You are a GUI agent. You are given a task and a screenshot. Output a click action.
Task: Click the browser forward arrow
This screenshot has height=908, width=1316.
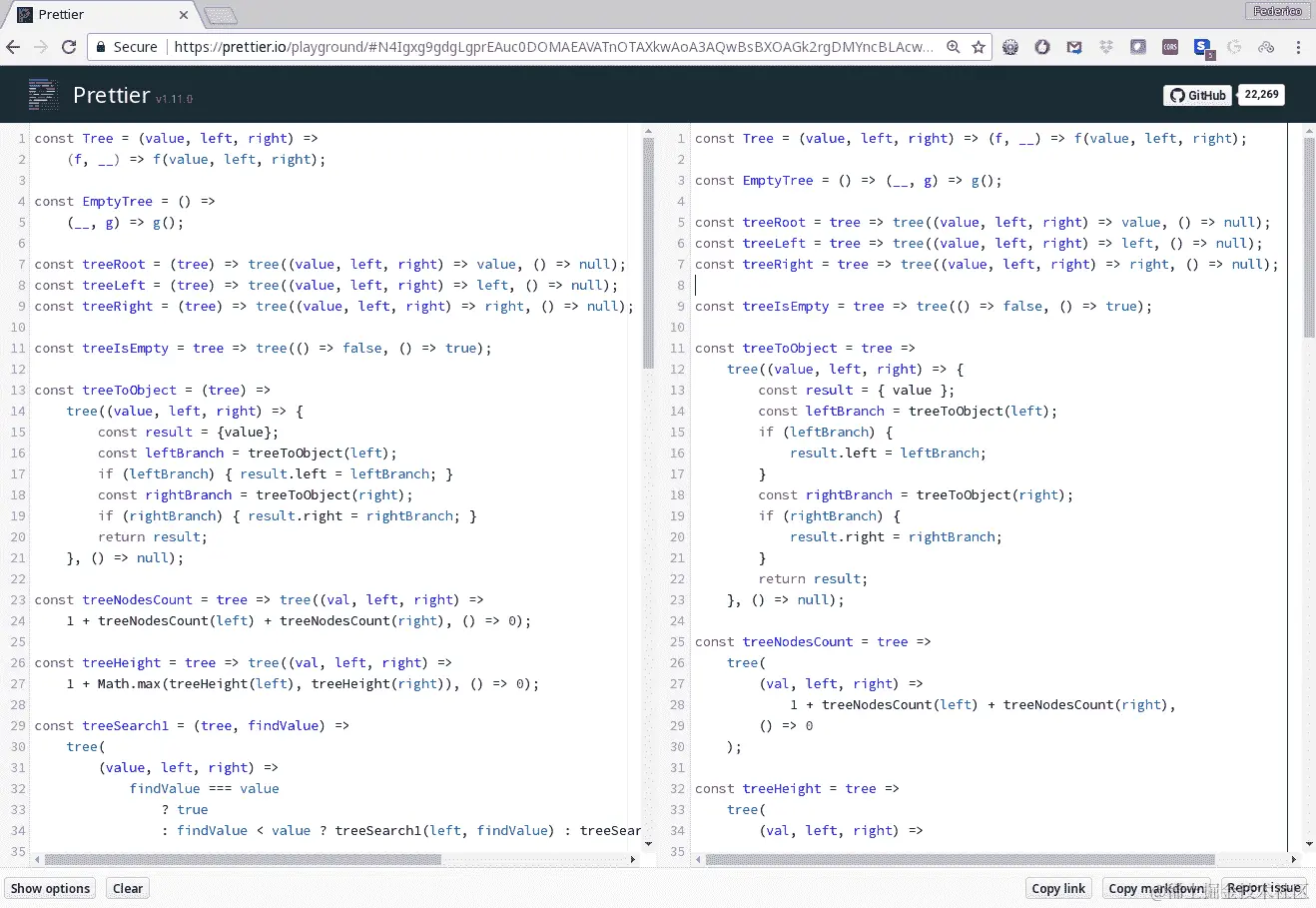(x=41, y=47)
